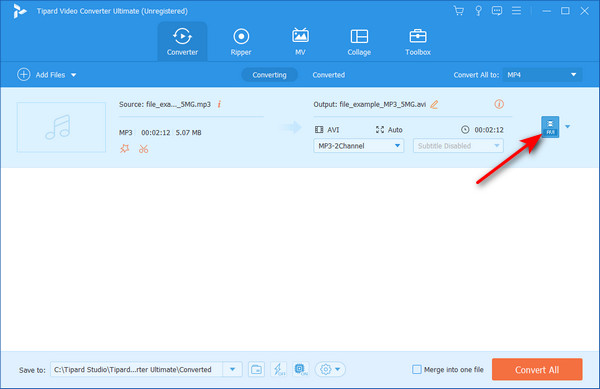Open the Toolbox tab
600x389 pixels.
418,41
